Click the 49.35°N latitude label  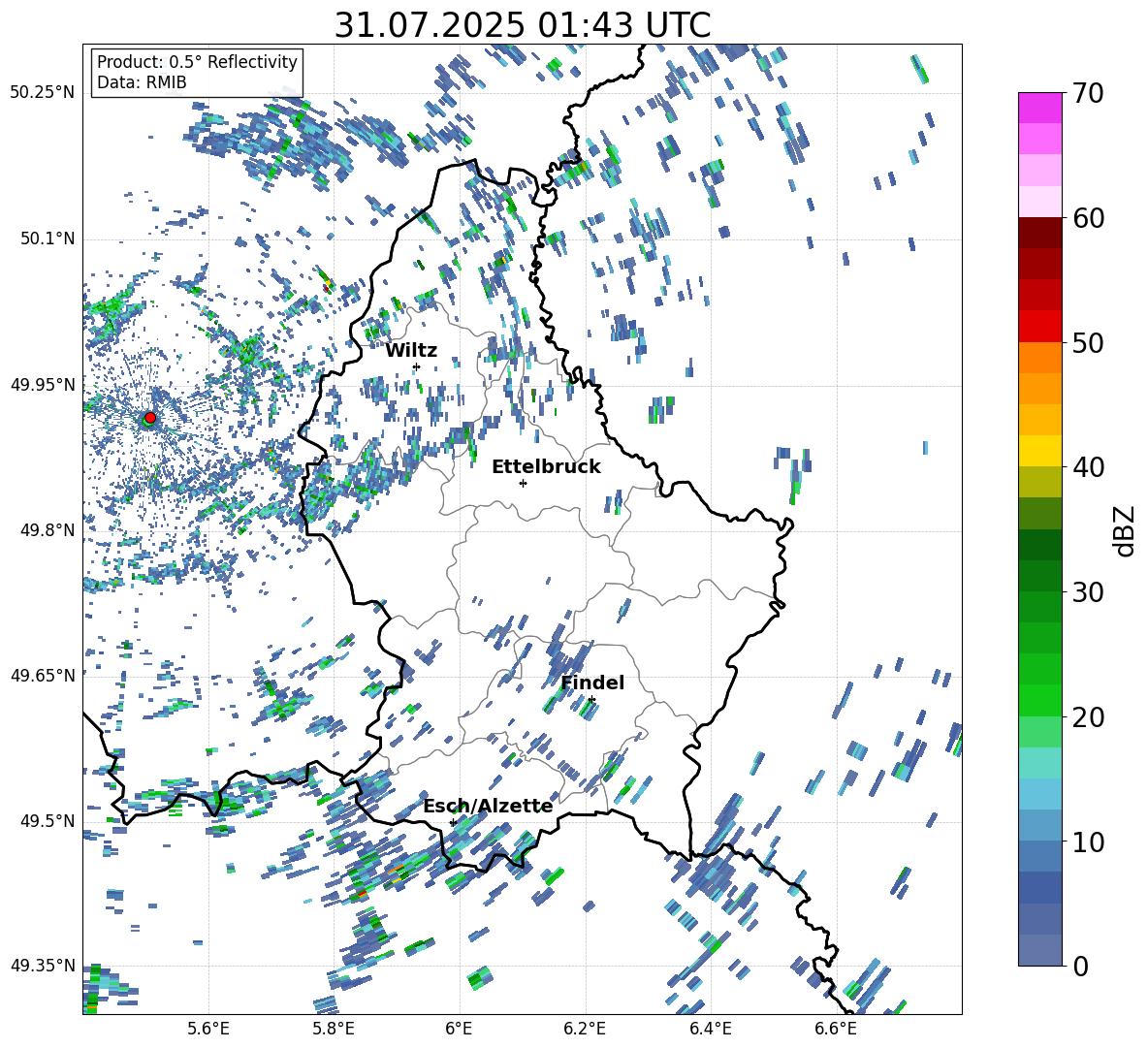[43, 966]
